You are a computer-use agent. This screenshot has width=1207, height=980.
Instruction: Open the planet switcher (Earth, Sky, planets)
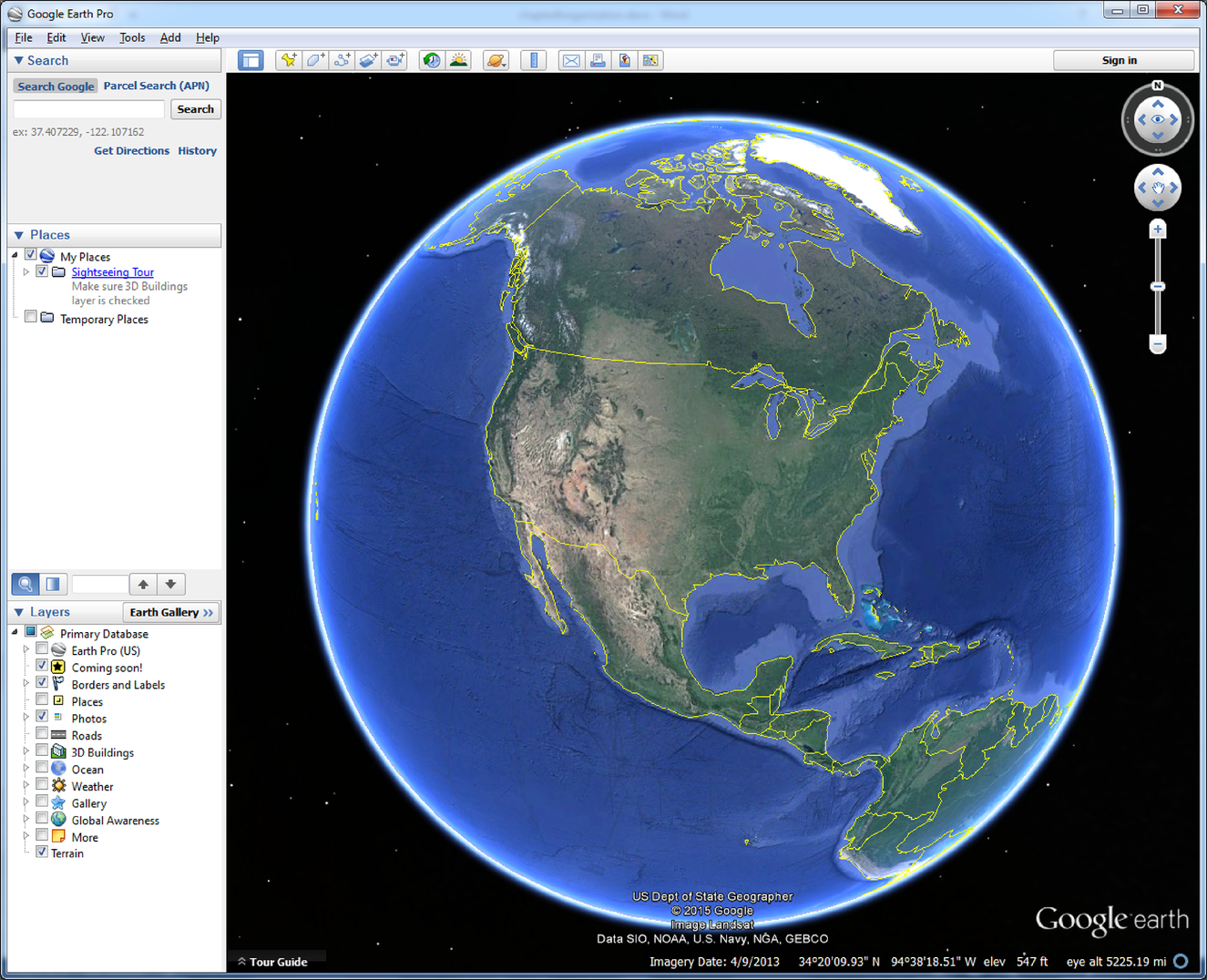496,61
